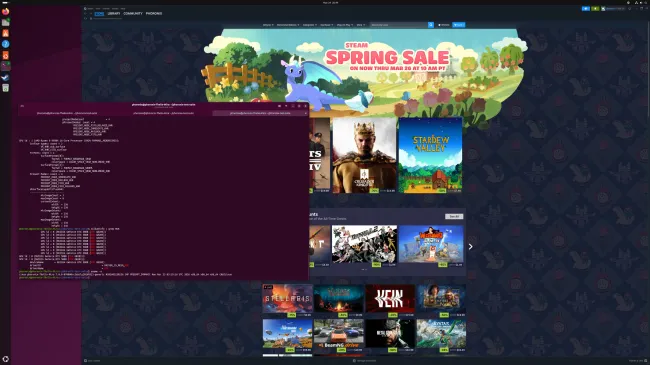Select the STORE tab in Steam

point(99,14)
